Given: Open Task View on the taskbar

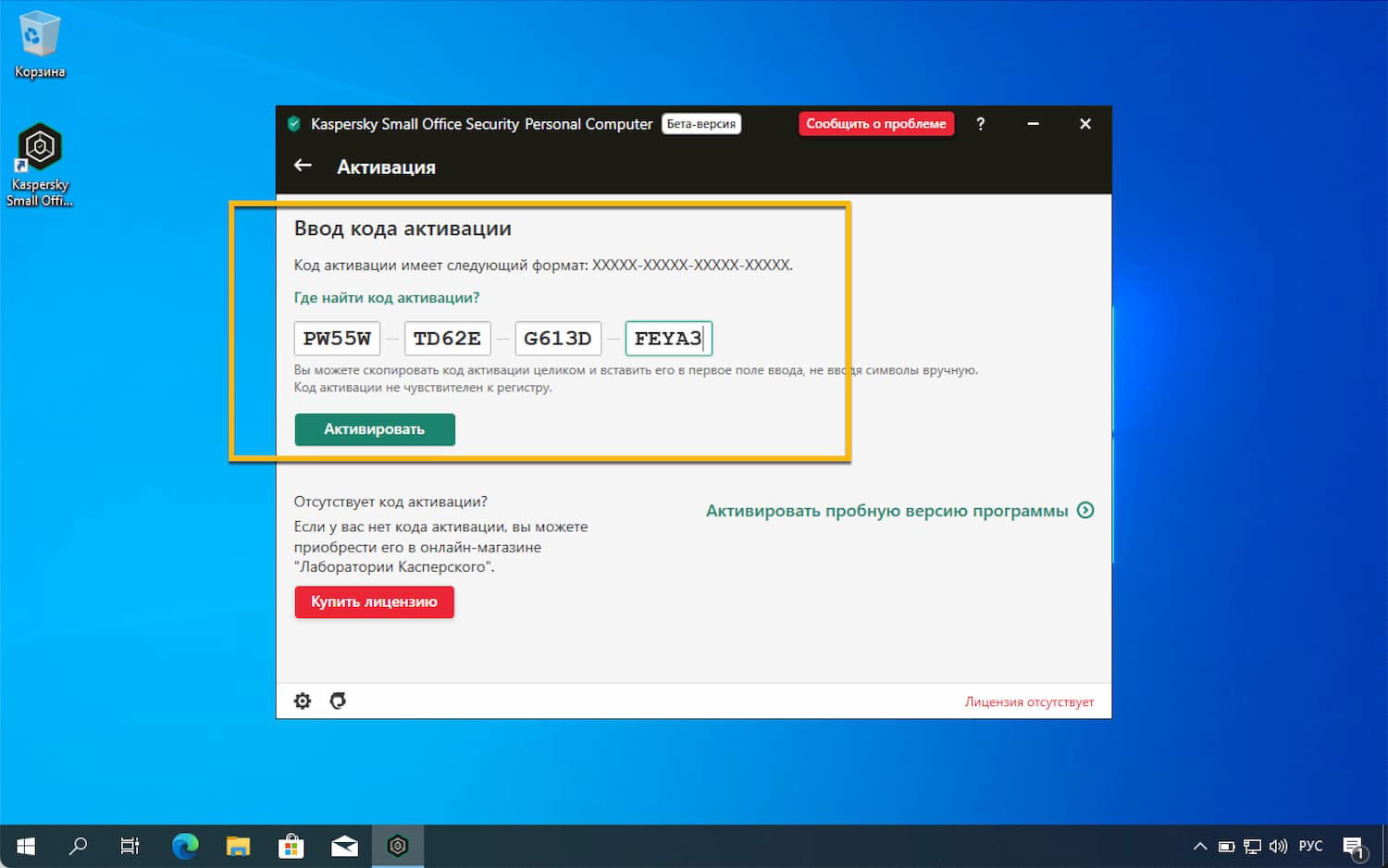Looking at the screenshot, I should pos(130,846).
